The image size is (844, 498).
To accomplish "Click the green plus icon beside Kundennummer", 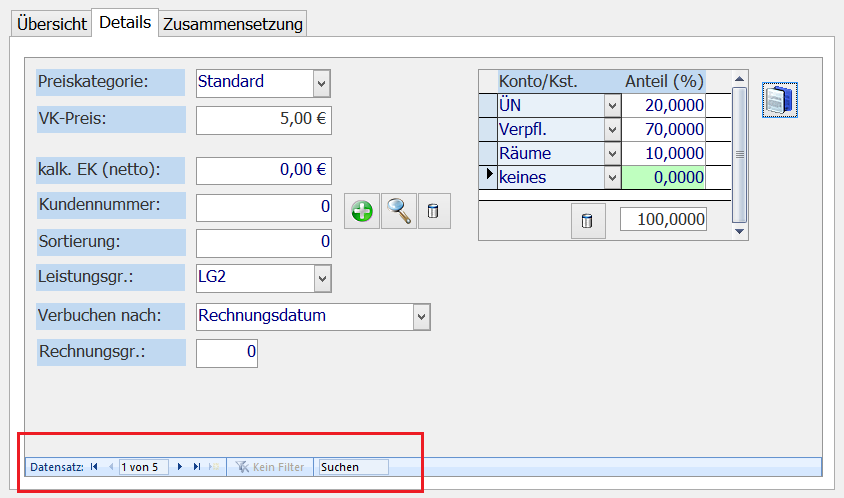I will click(x=362, y=212).
